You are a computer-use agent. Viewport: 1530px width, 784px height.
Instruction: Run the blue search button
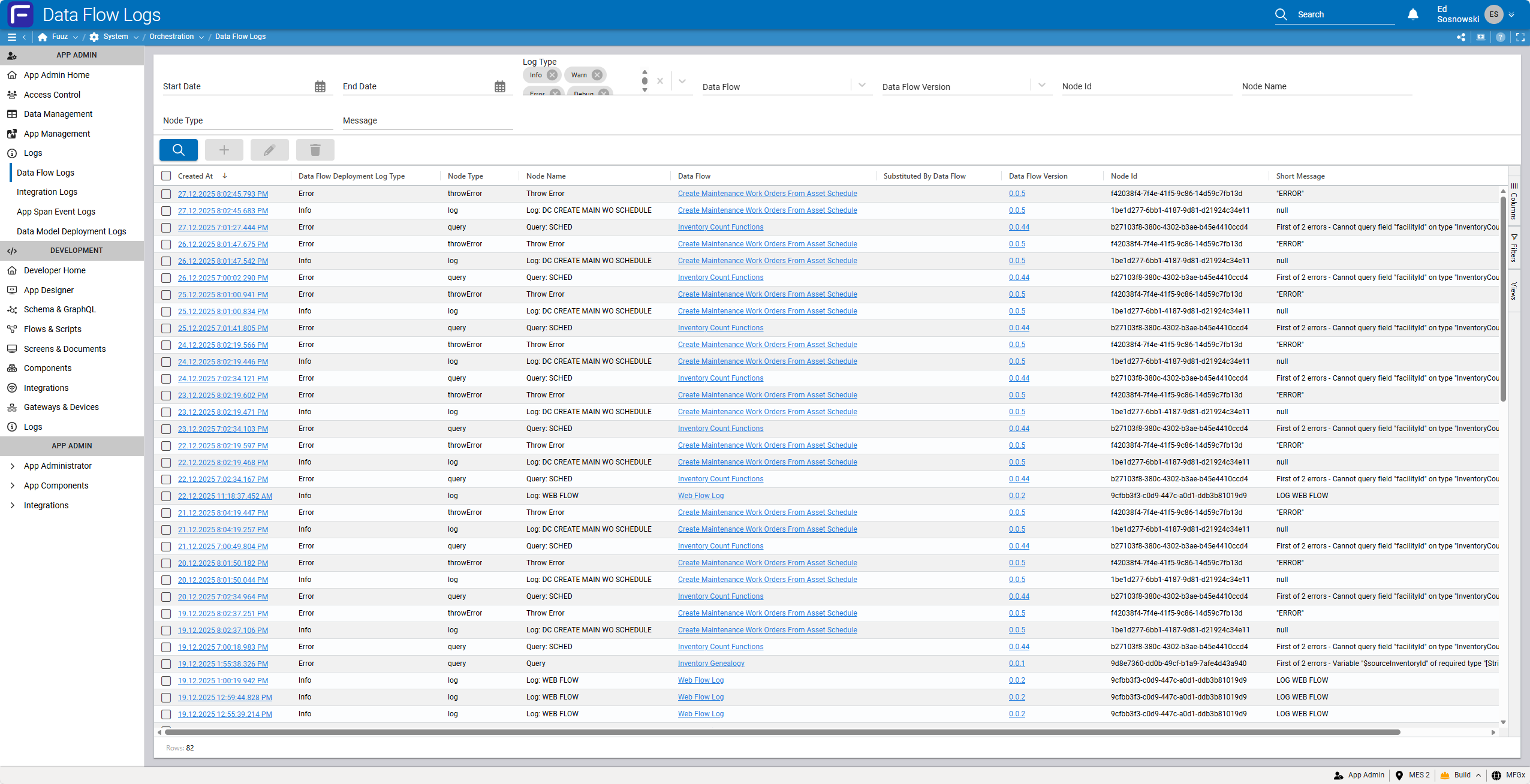pos(179,150)
